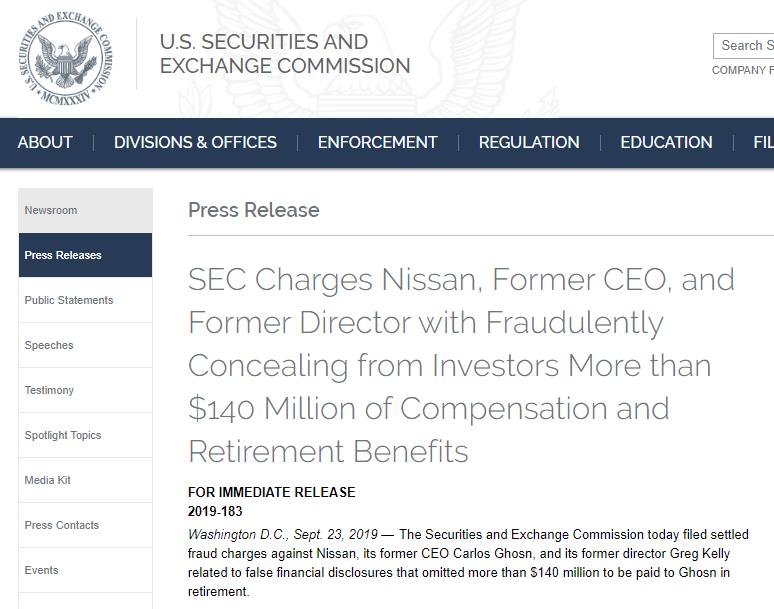Click the Press Release page heading
774x609 pixels.
pyautogui.click(x=254, y=210)
